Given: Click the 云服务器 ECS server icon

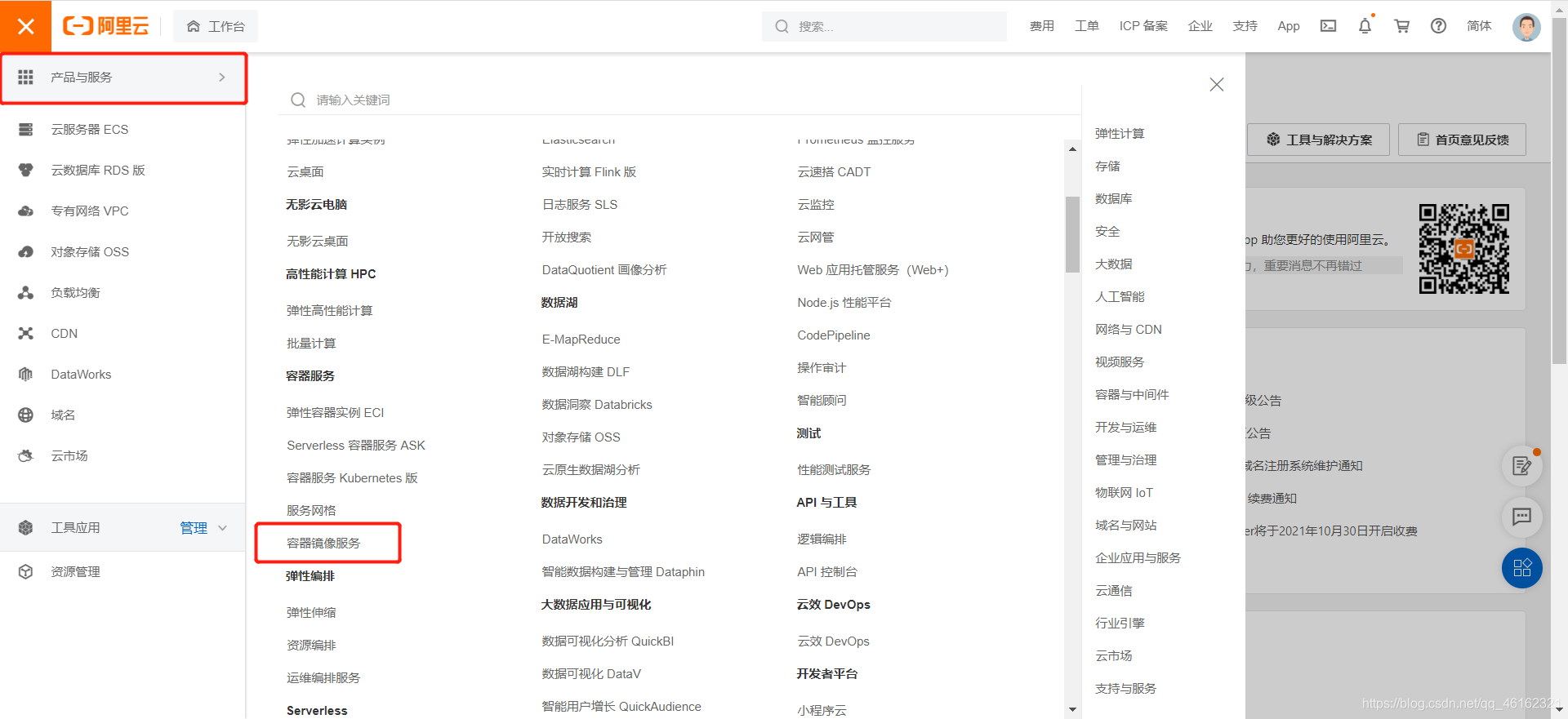Looking at the screenshot, I should (26, 130).
